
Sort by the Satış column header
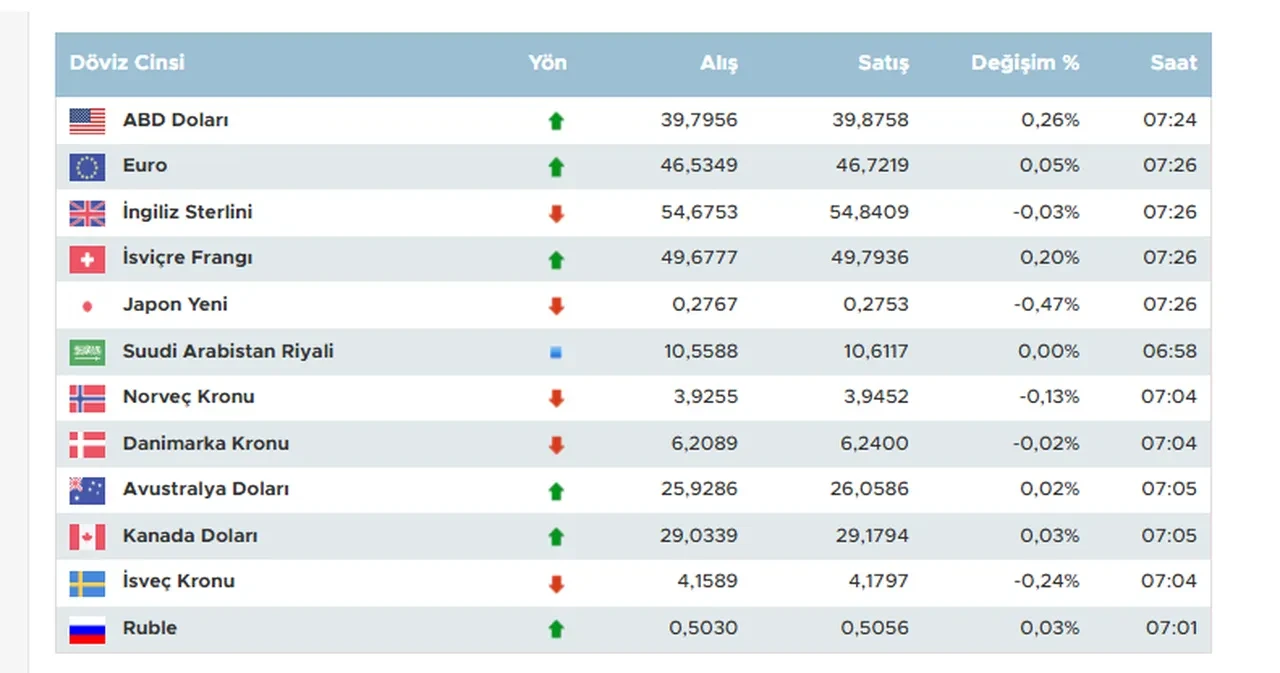885,62
